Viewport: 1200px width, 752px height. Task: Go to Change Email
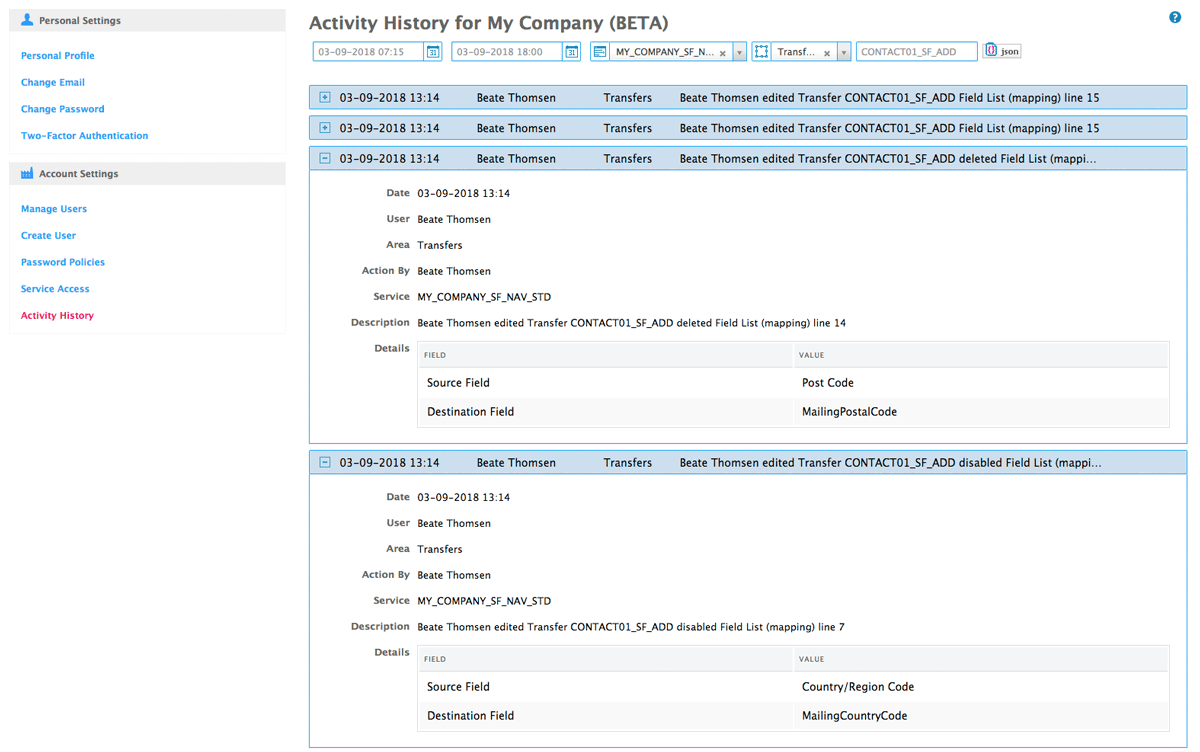pos(53,83)
